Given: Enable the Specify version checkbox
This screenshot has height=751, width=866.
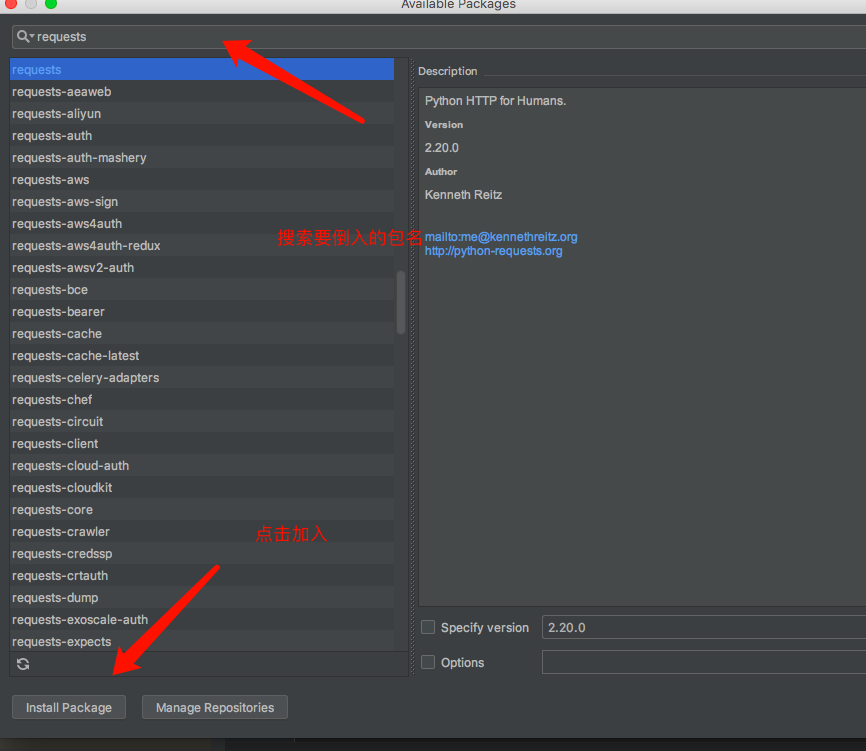Looking at the screenshot, I should tap(428, 627).
